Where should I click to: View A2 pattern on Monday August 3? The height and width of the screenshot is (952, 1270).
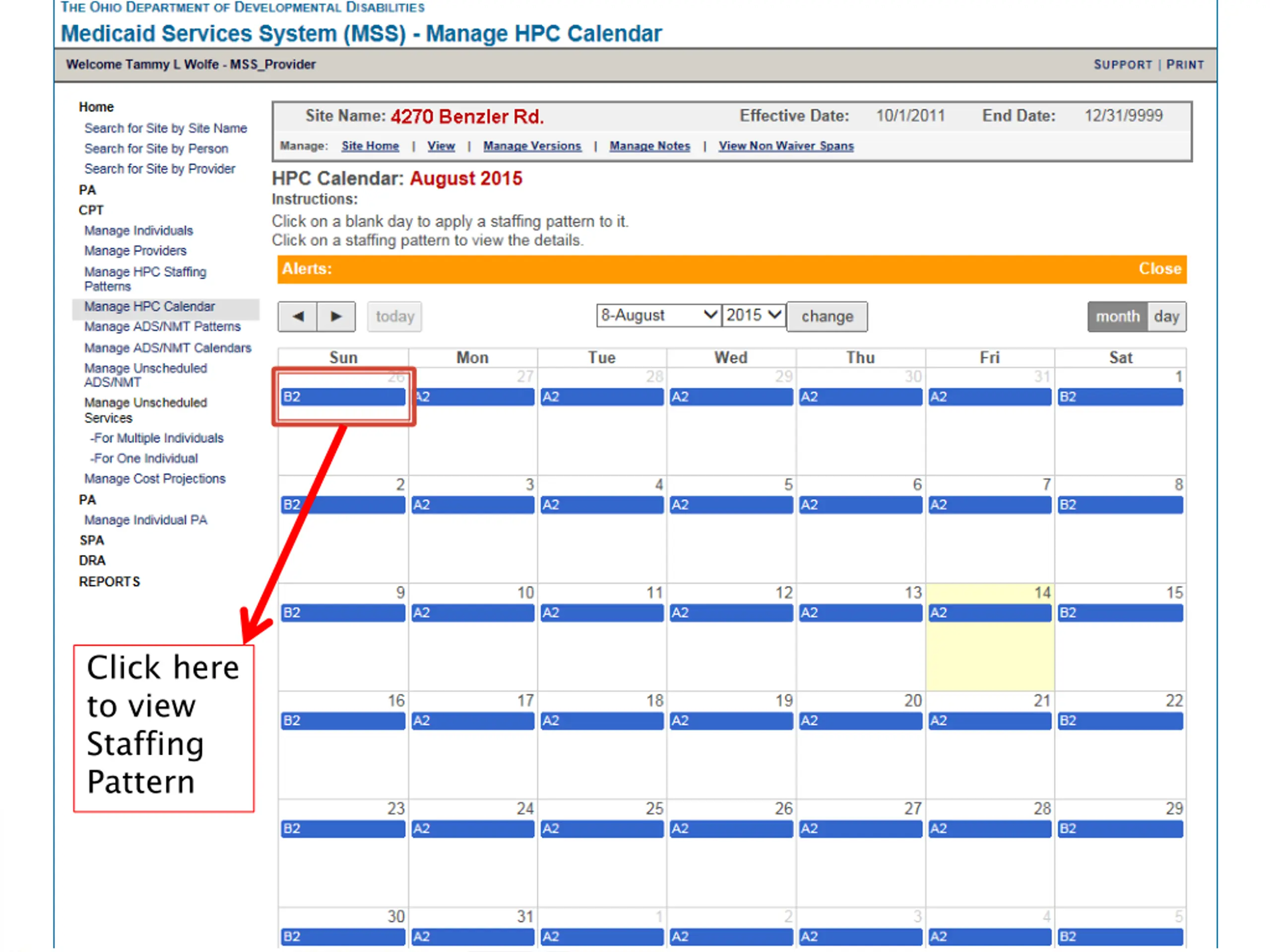(472, 505)
